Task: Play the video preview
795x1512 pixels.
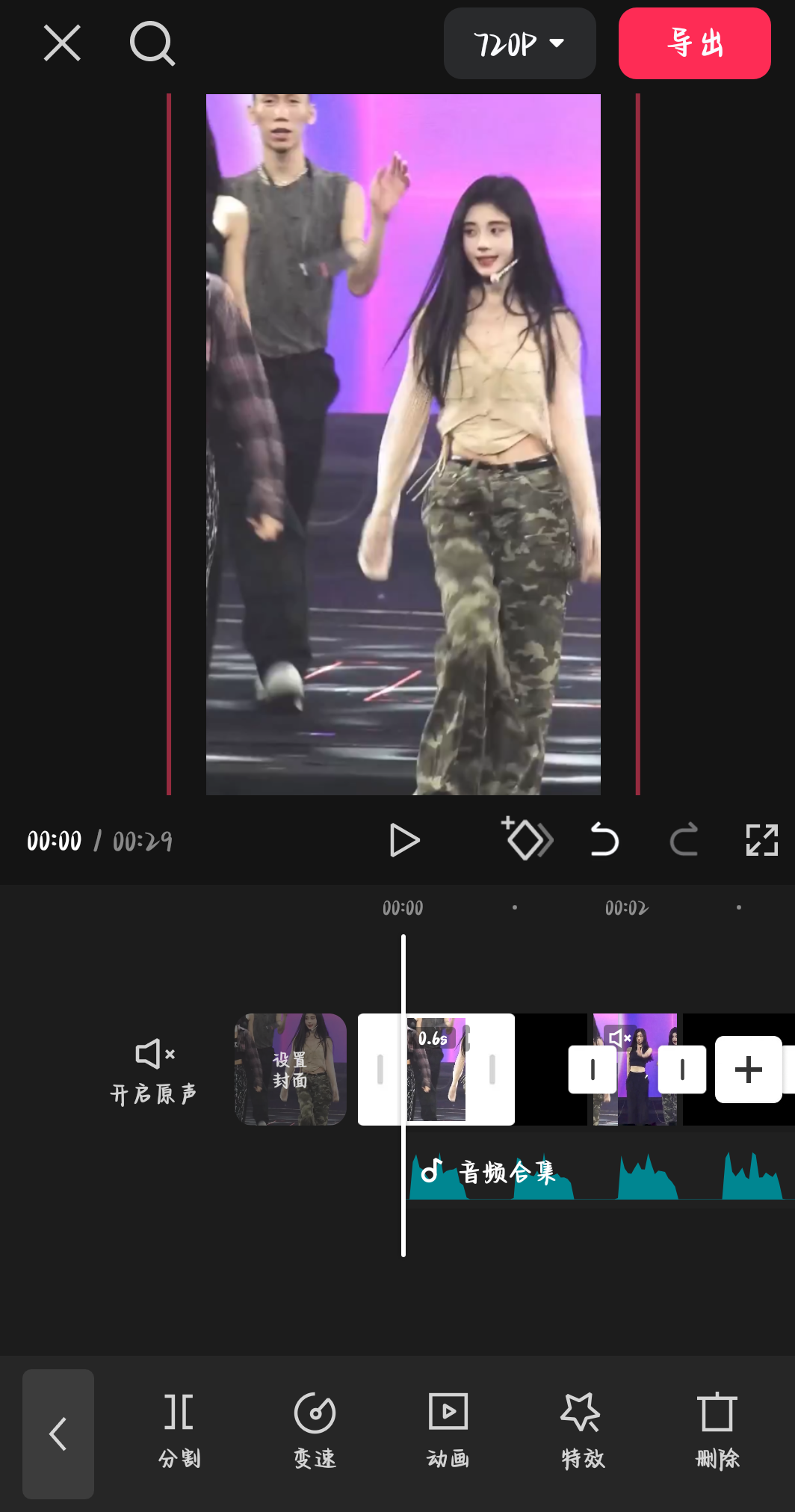Action: click(404, 841)
